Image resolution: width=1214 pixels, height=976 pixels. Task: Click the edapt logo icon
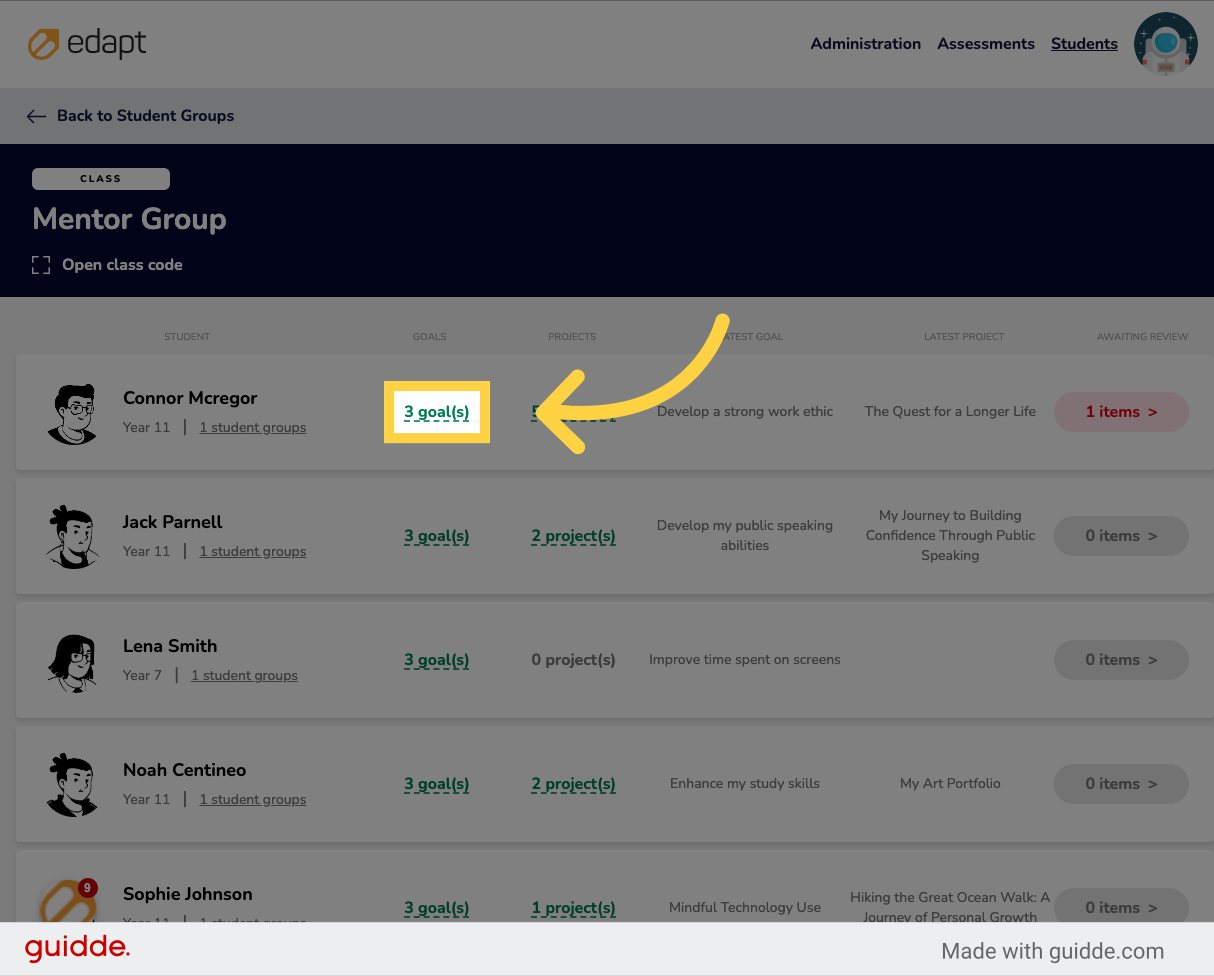click(44, 44)
